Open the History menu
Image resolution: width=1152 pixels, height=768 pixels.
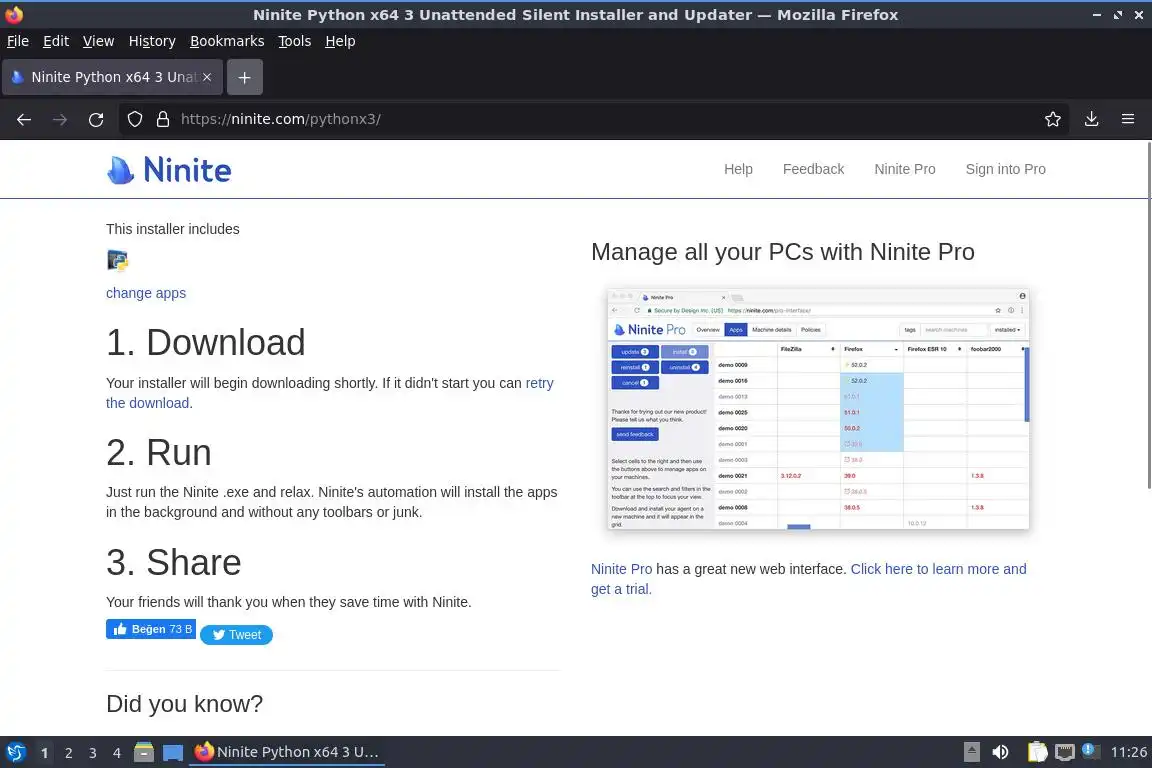point(152,41)
